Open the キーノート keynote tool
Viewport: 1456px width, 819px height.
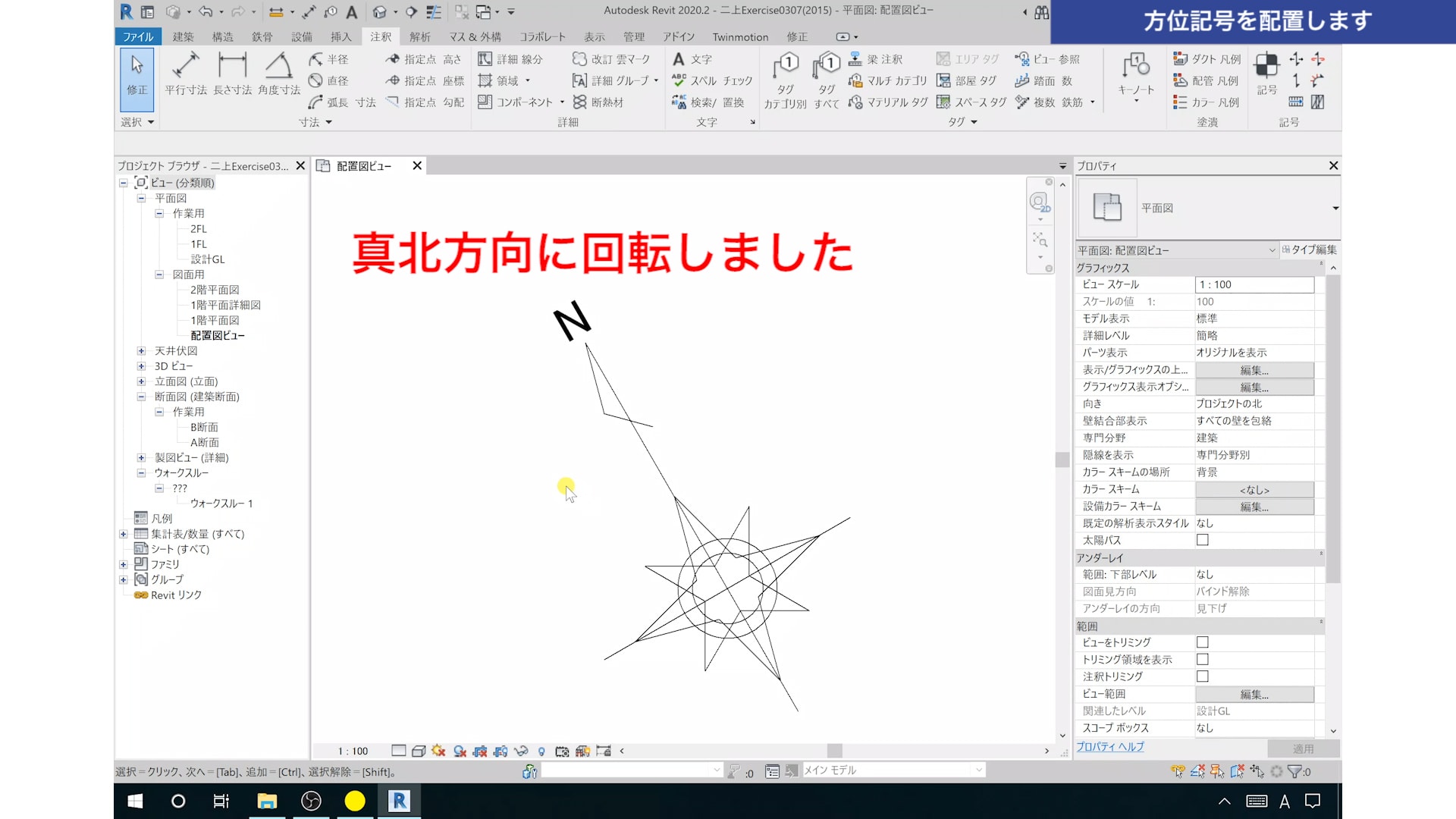point(1135,76)
